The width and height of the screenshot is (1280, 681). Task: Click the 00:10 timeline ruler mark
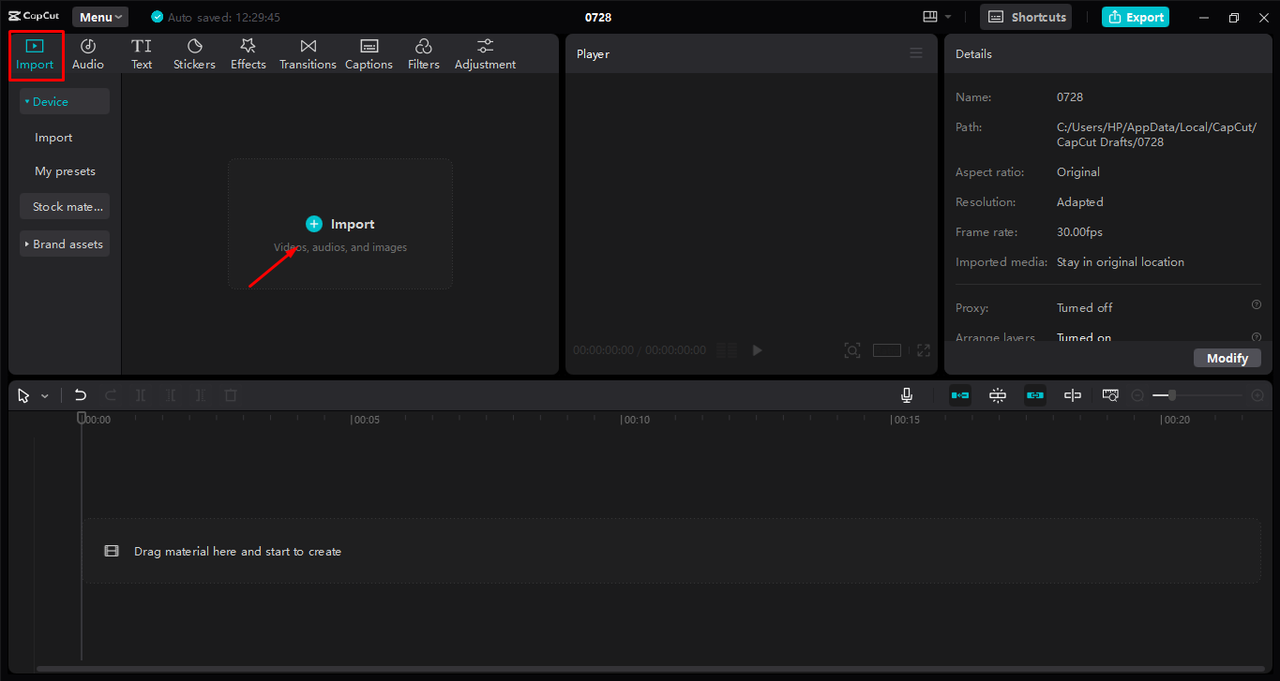click(635, 420)
